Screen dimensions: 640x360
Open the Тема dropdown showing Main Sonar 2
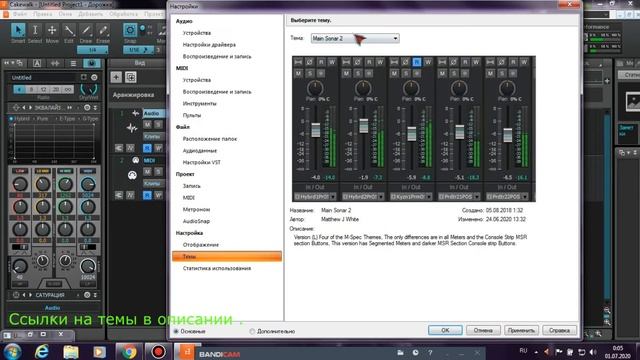pos(355,38)
